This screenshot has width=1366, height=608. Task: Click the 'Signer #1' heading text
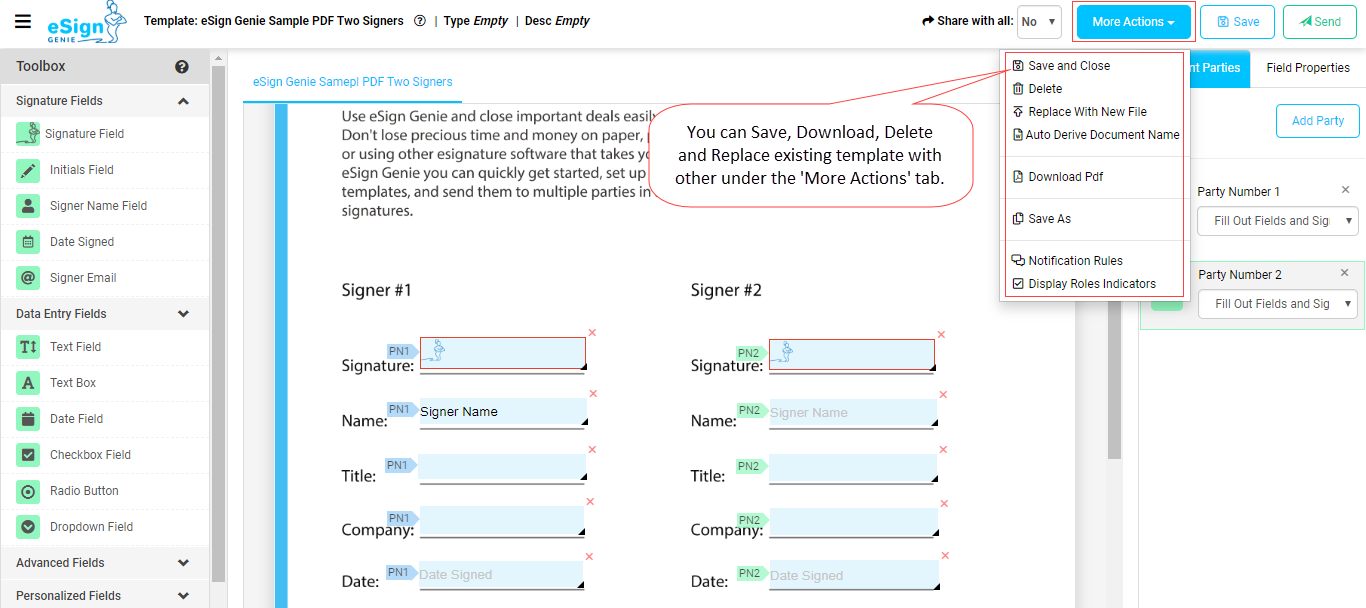(377, 291)
